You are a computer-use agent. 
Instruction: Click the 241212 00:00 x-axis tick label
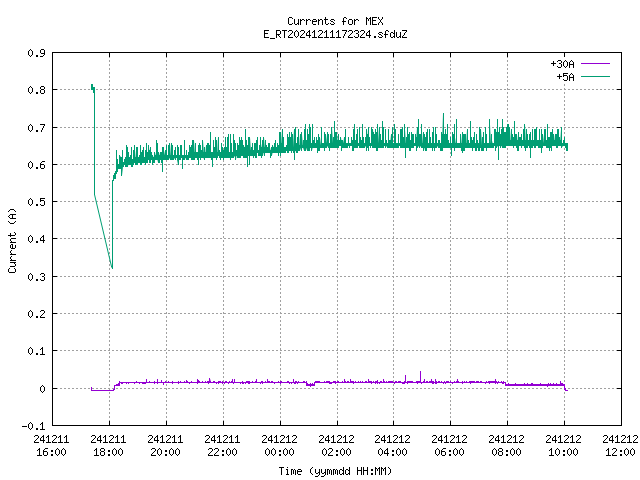coord(280,446)
